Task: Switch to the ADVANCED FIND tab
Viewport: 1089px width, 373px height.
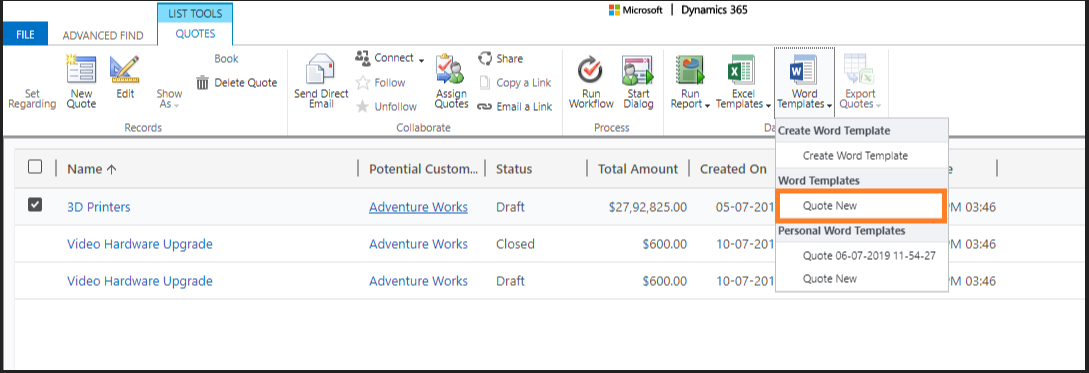Action: click(103, 35)
